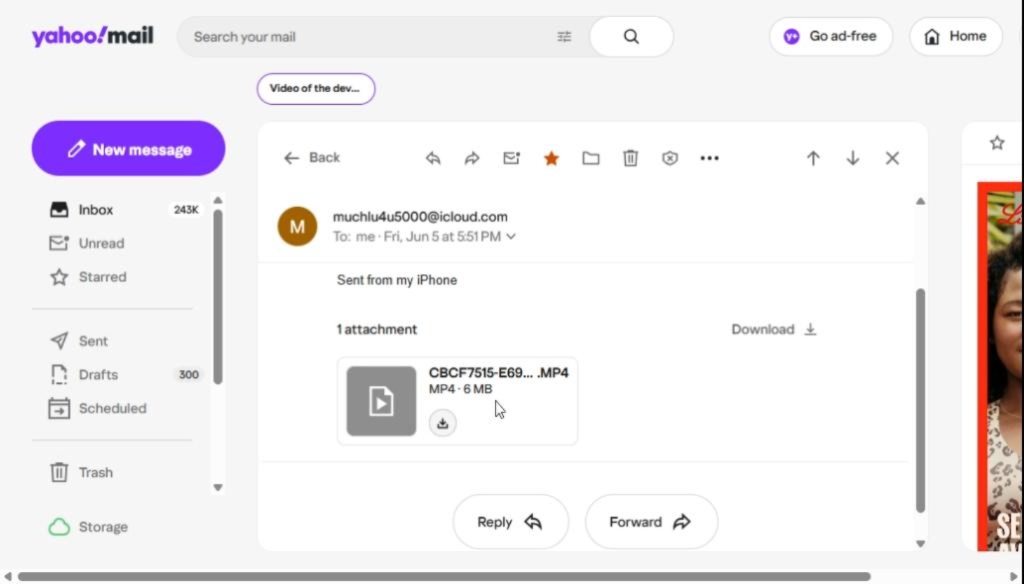
Task: Click the Download all attachments link
Action: pyautogui.click(x=774, y=329)
